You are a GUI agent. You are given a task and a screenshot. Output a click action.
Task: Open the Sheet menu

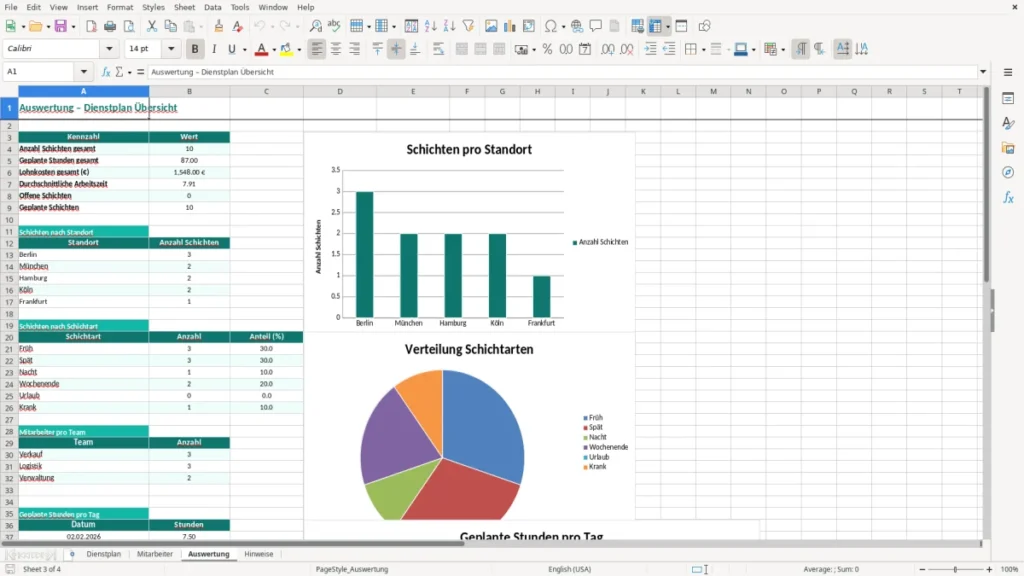184,7
